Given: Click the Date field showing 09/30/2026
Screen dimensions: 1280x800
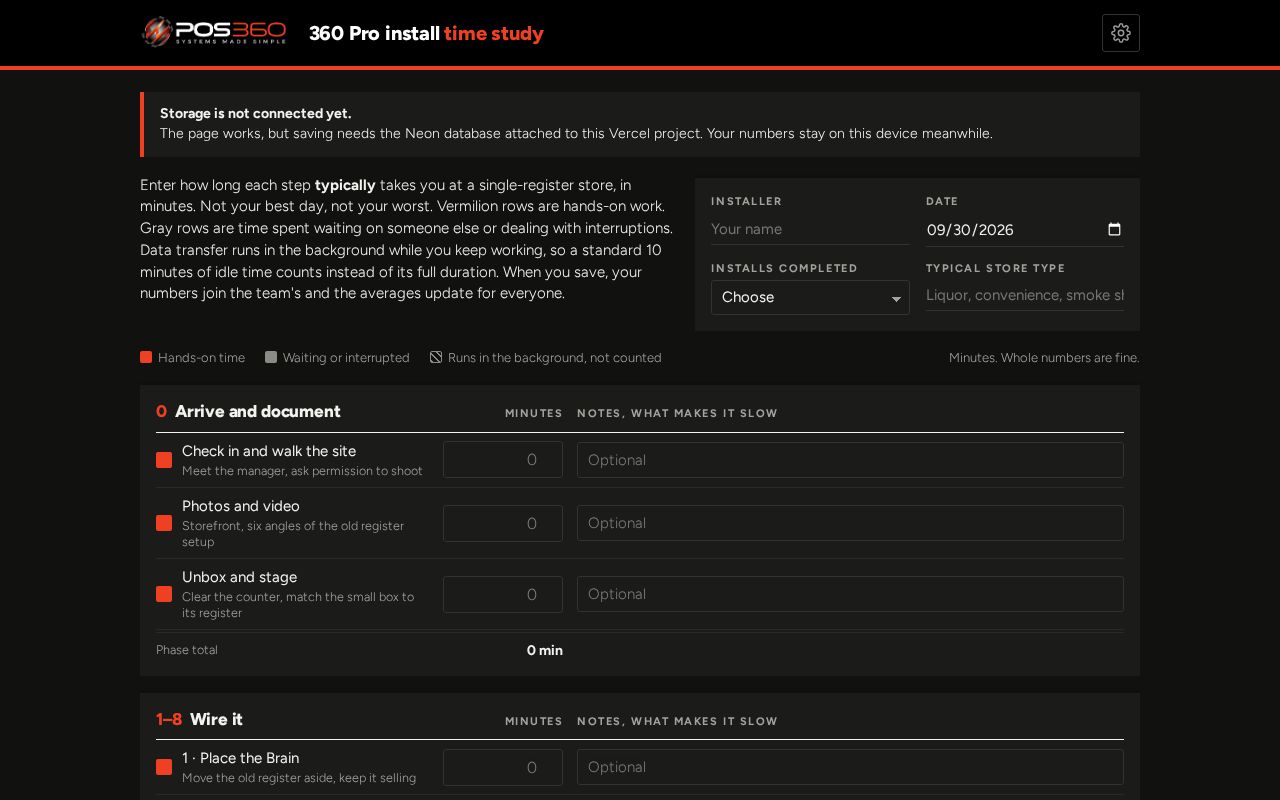Looking at the screenshot, I should (1025, 229).
